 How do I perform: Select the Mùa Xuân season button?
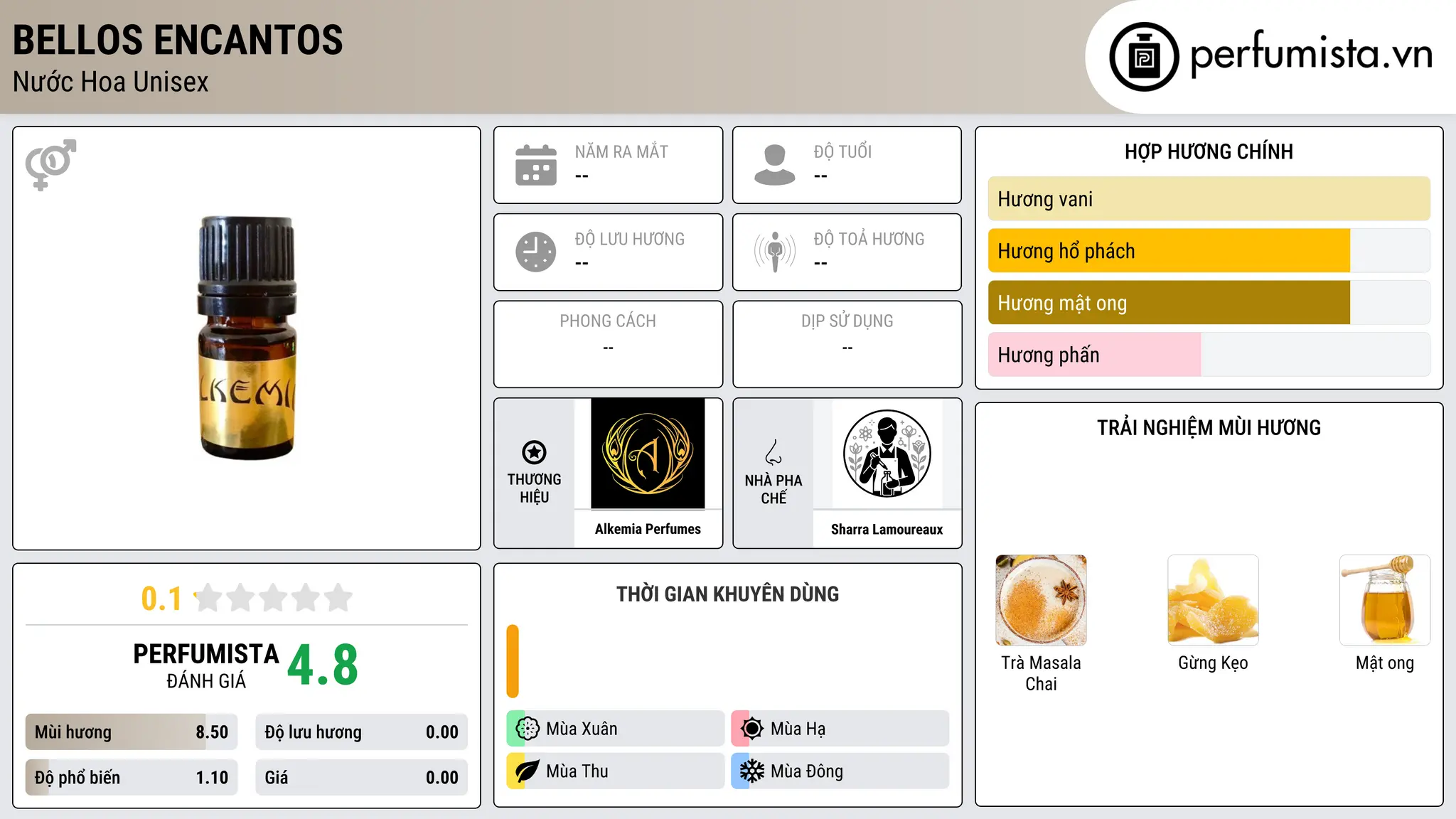click(x=615, y=729)
